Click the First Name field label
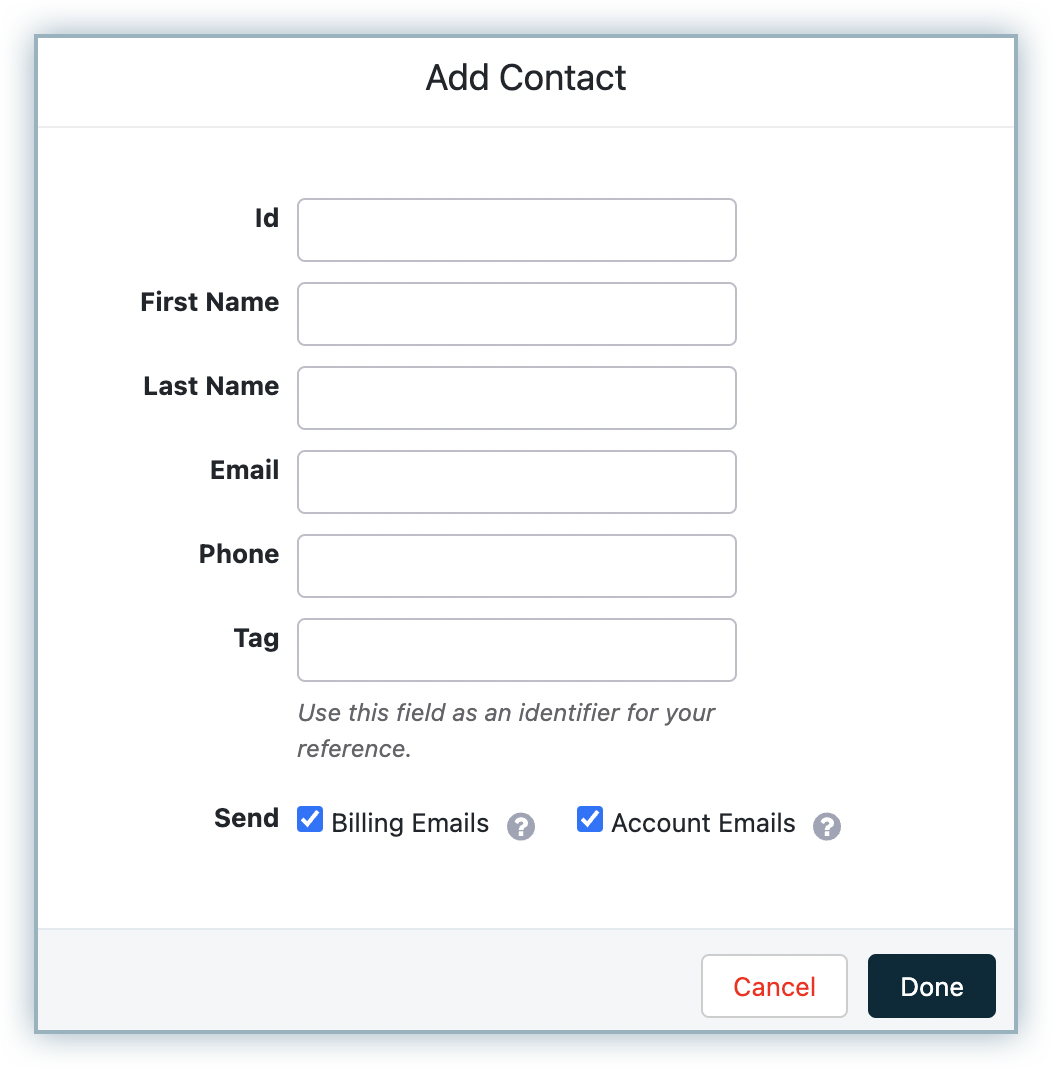Screen dimensions: 1052x1068 coord(210,302)
